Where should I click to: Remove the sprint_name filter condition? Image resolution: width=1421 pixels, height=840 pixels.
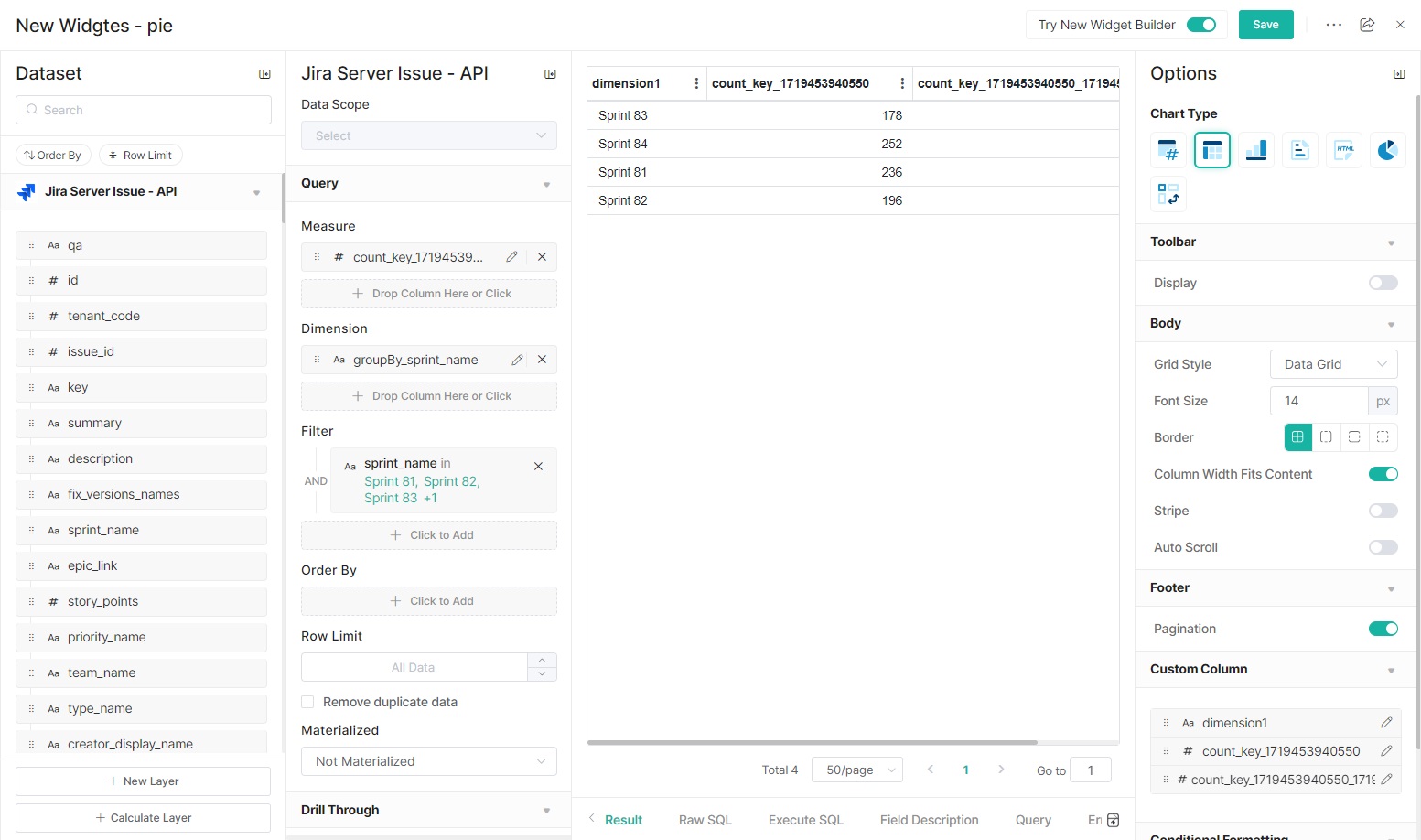coord(538,467)
